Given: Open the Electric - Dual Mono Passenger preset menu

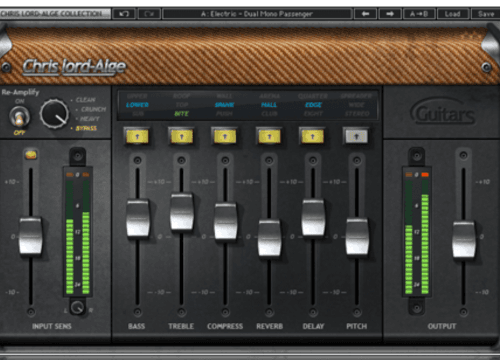Looking at the screenshot, I should point(257,14).
